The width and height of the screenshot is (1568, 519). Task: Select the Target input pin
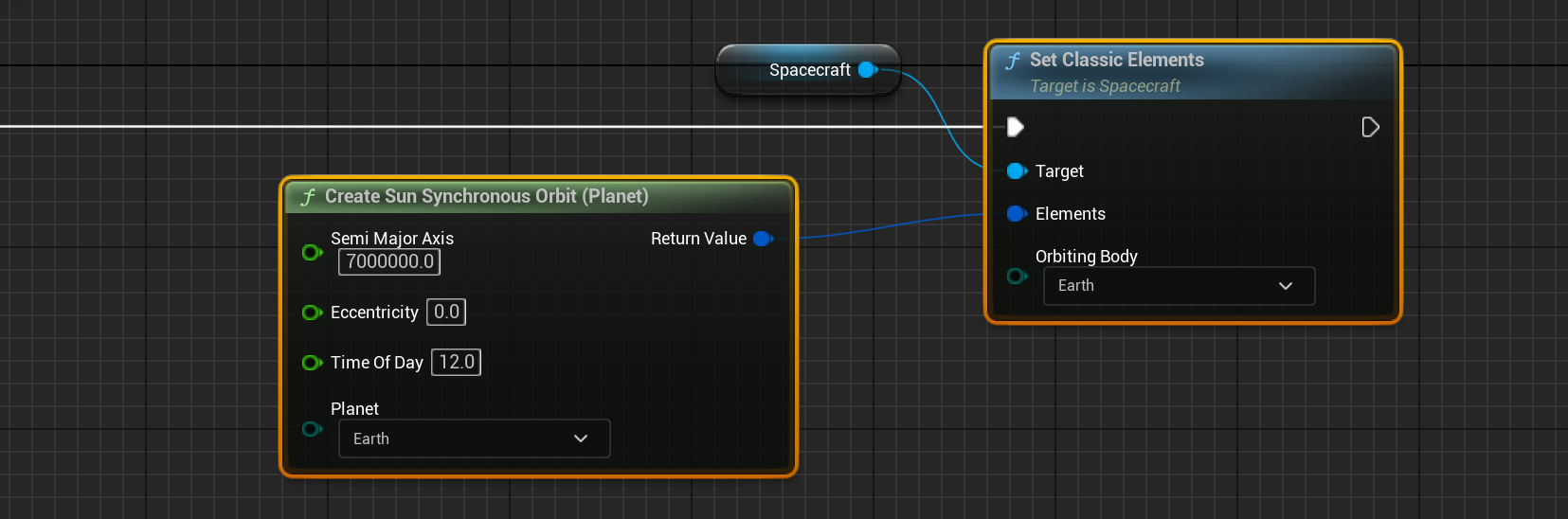tap(1017, 171)
